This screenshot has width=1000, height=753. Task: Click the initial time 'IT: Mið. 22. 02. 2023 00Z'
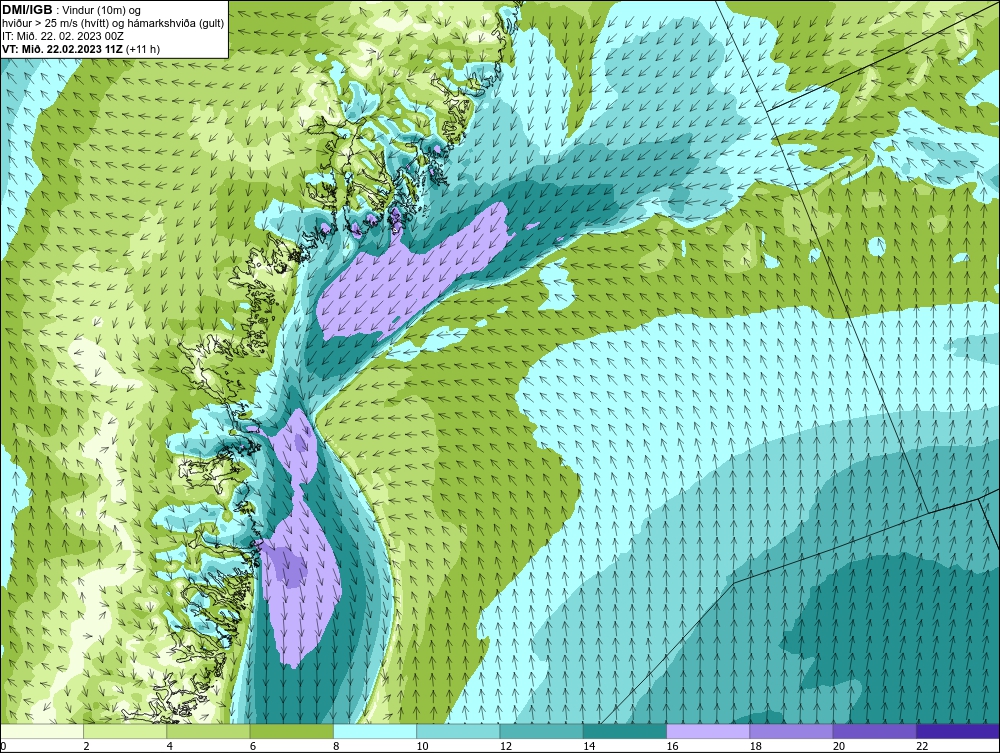click(x=62, y=36)
